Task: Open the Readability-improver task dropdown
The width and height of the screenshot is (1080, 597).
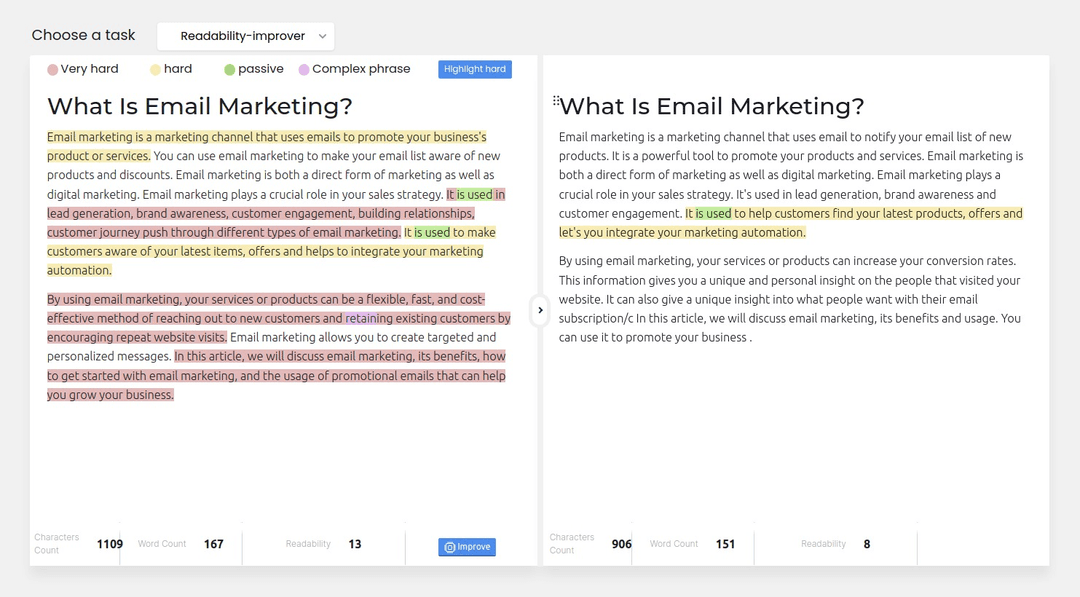Action: pos(245,36)
